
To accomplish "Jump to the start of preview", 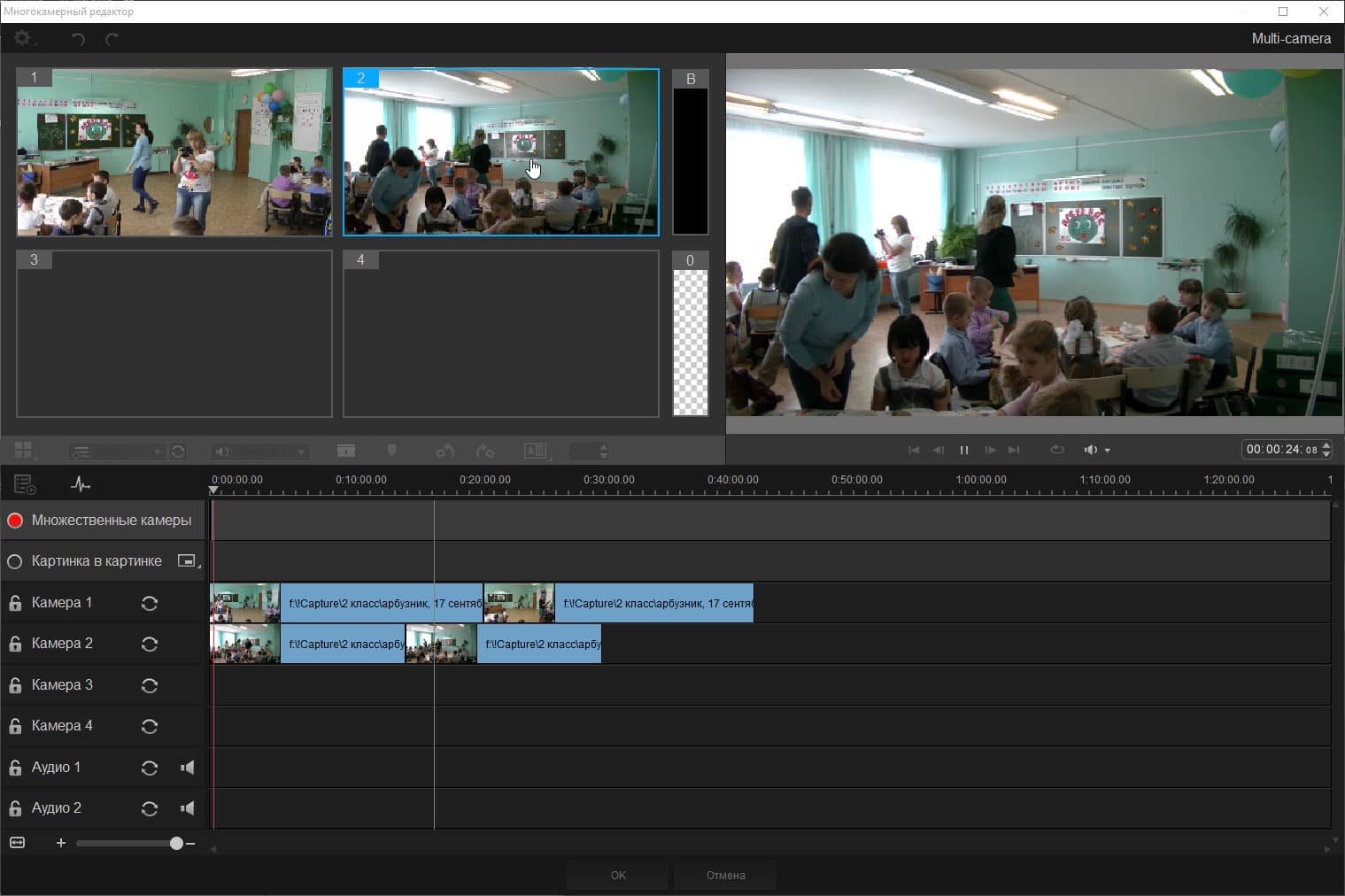I will coord(914,450).
